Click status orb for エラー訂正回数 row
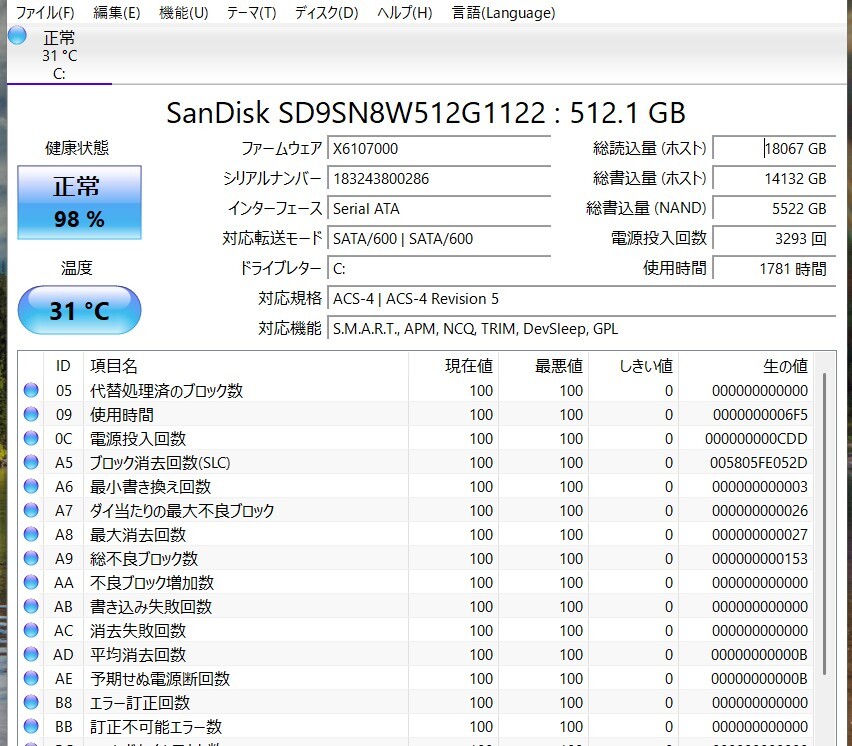This screenshot has height=746, width=852. (x=31, y=703)
